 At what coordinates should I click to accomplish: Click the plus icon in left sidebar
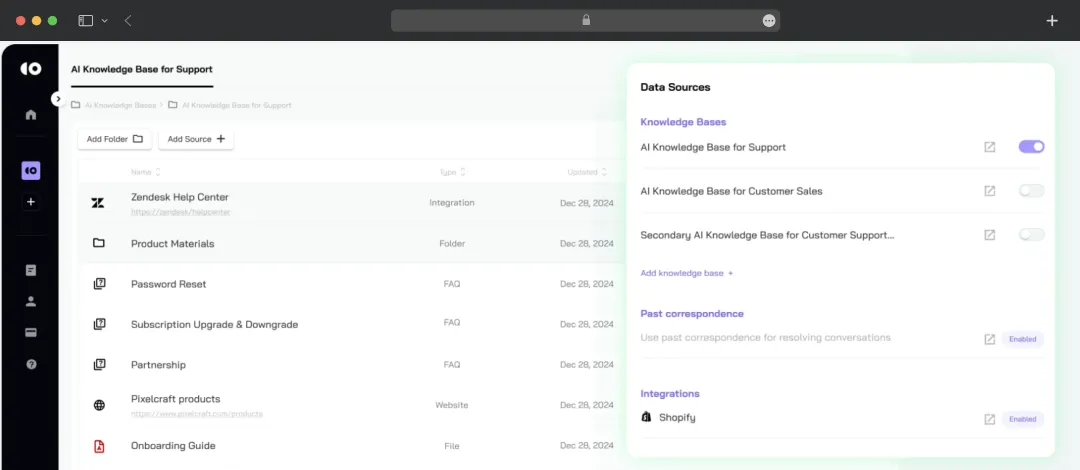coord(31,202)
